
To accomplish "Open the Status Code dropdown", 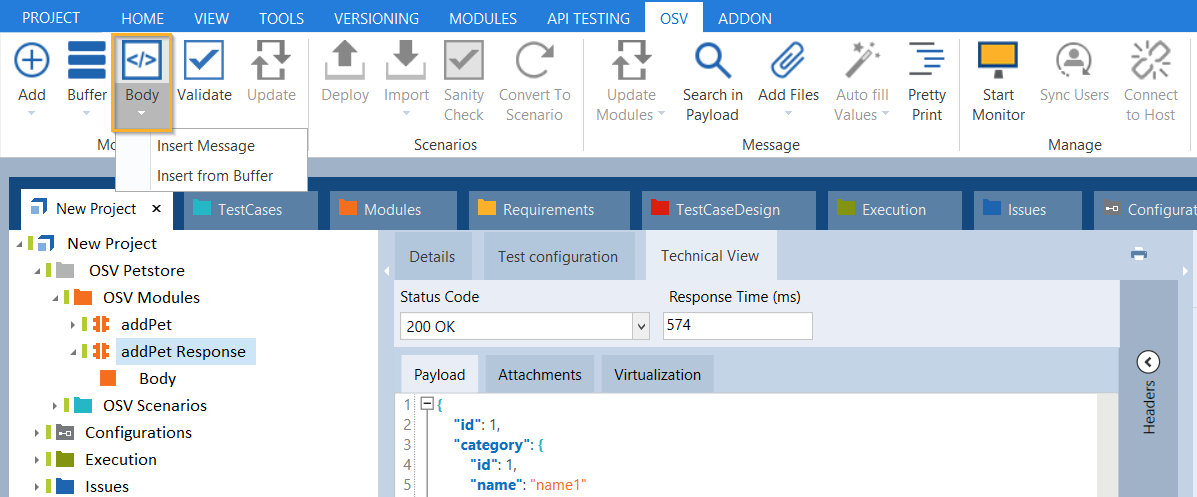I will 640,326.
